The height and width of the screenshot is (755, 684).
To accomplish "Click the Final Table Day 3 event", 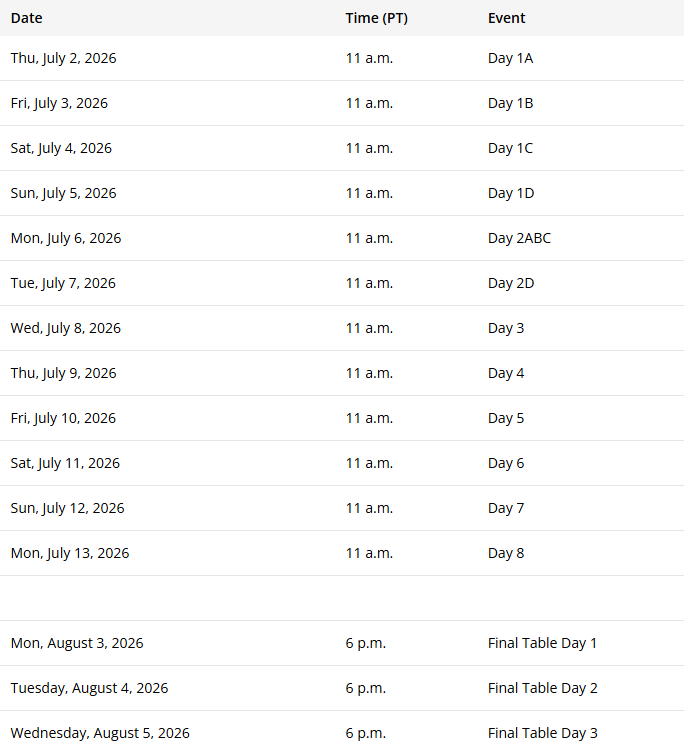I will (542, 733).
